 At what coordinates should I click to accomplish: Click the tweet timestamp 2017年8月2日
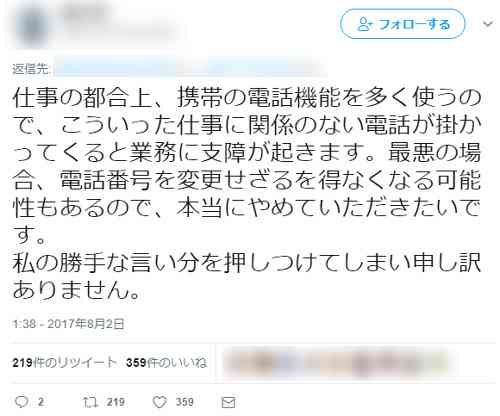68,324
